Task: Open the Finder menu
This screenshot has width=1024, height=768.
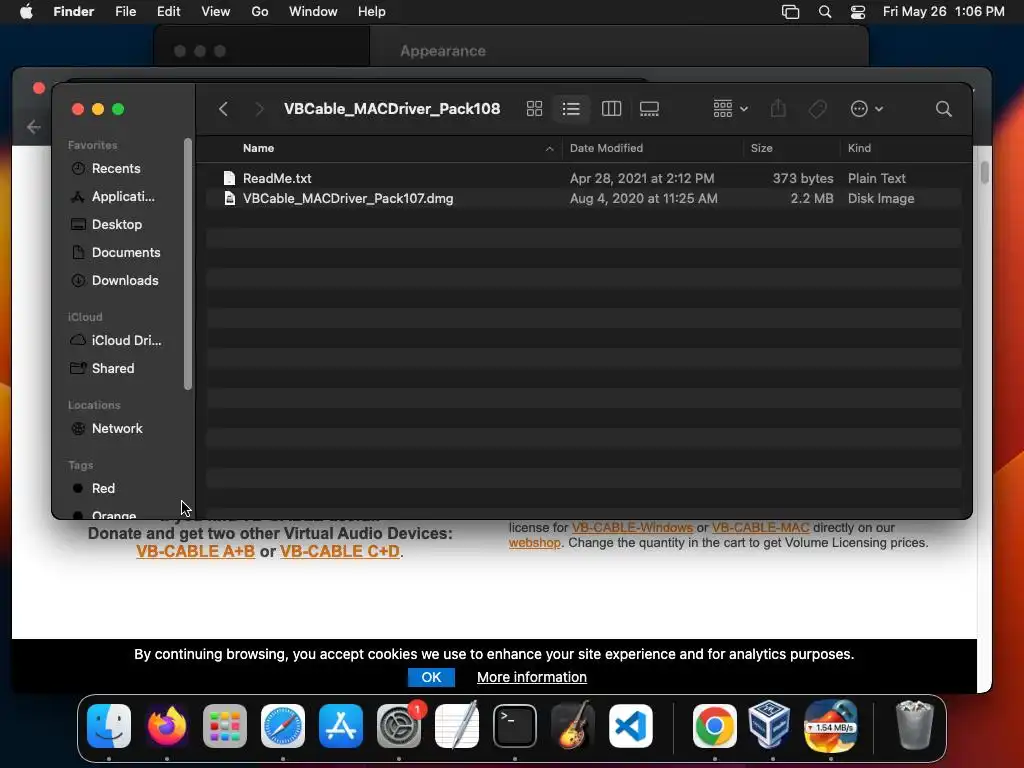Action: pyautogui.click(x=73, y=12)
